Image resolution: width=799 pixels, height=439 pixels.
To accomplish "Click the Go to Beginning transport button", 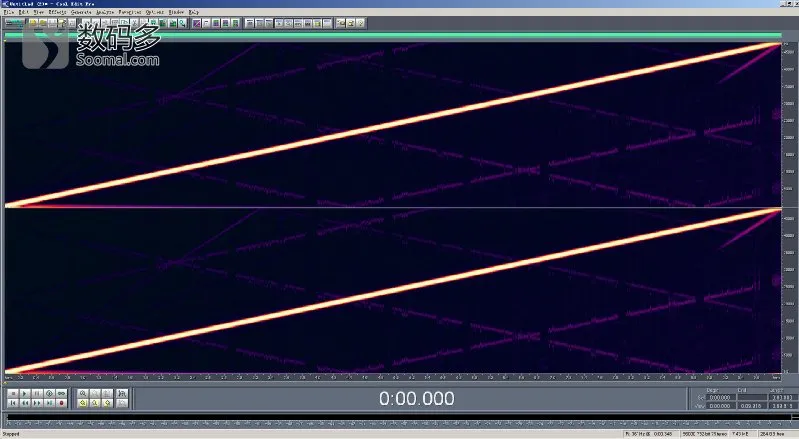I will coord(13,403).
